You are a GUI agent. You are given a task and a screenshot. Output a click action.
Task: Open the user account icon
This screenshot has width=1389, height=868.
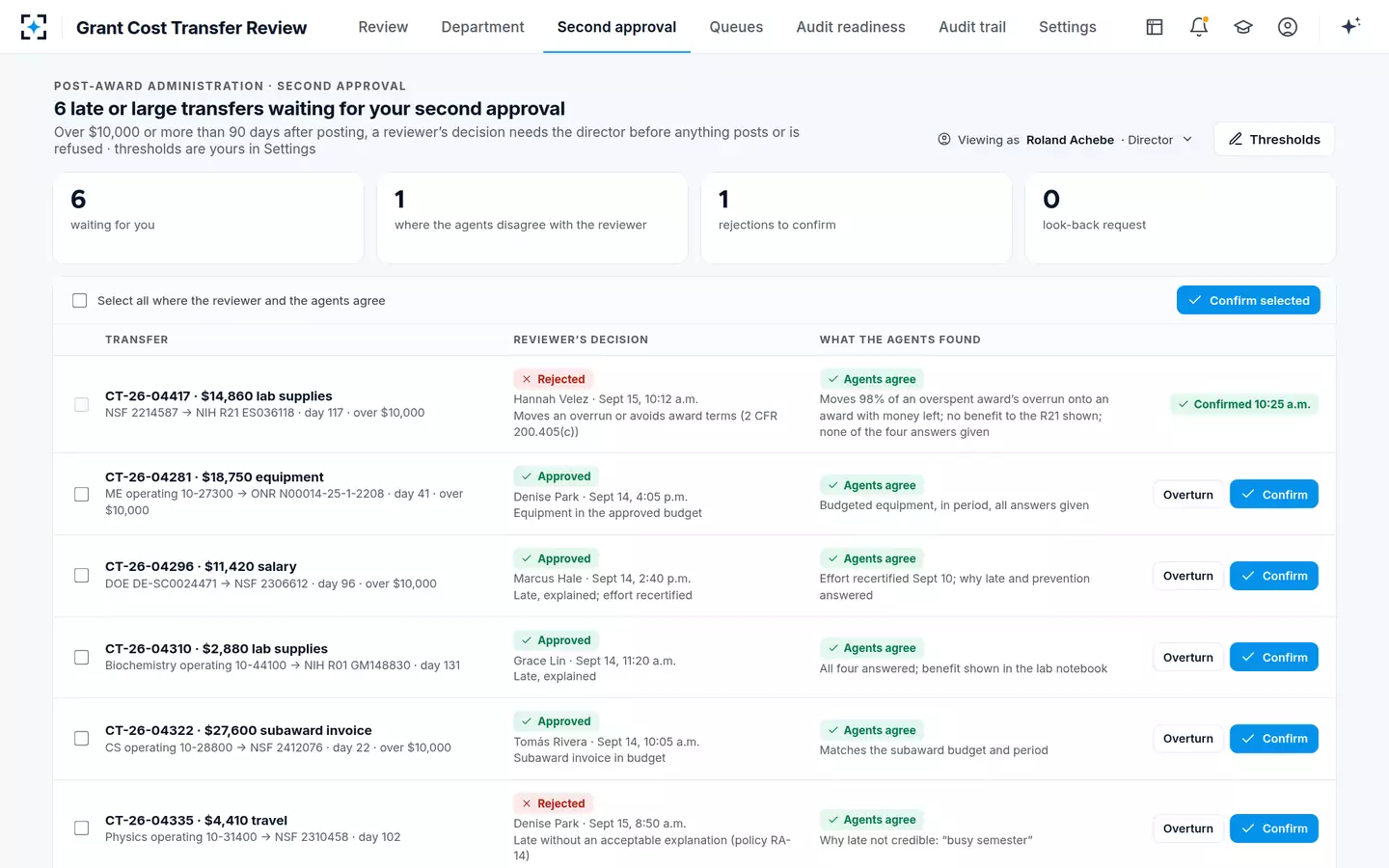pos(1288,27)
